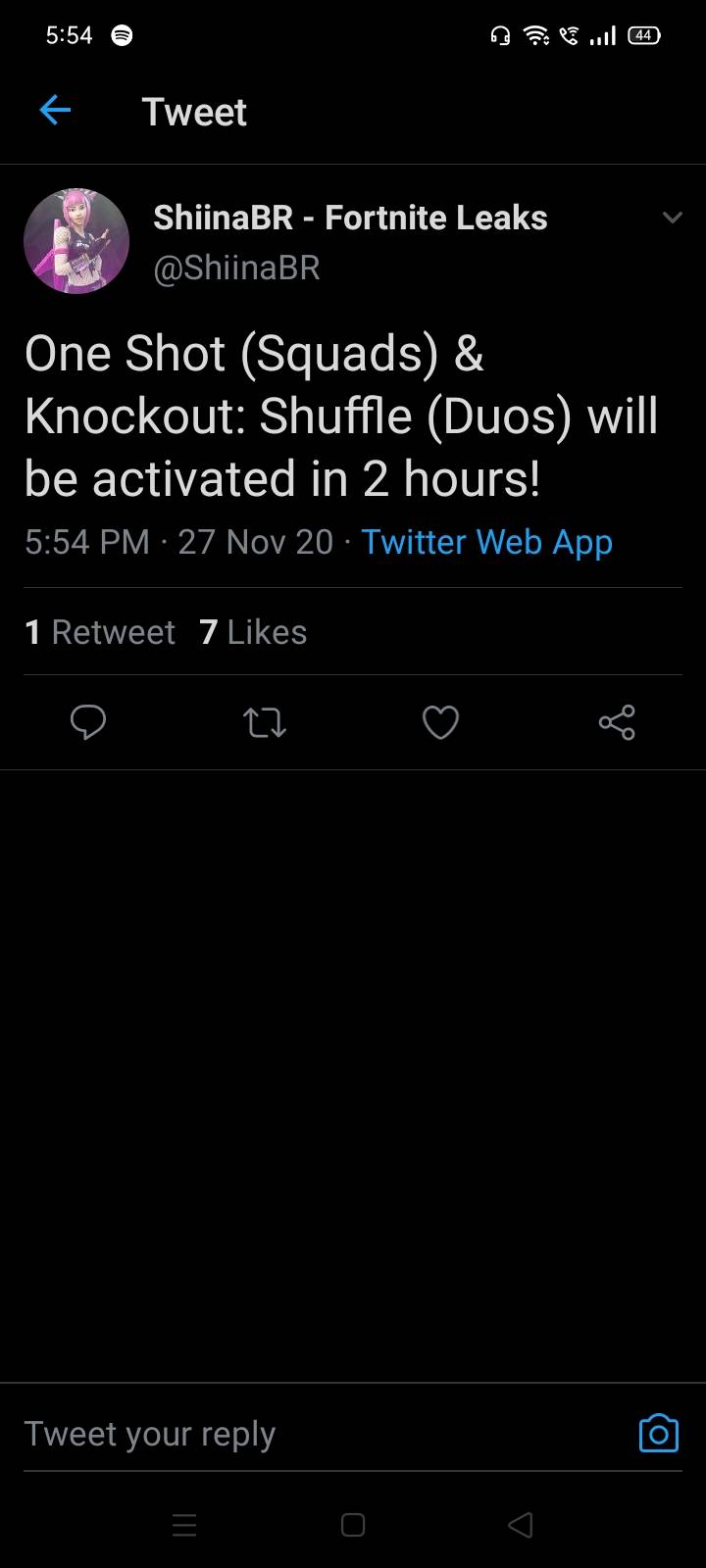
Task: Expand tweet options chevron
Action: click(x=673, y=218)
